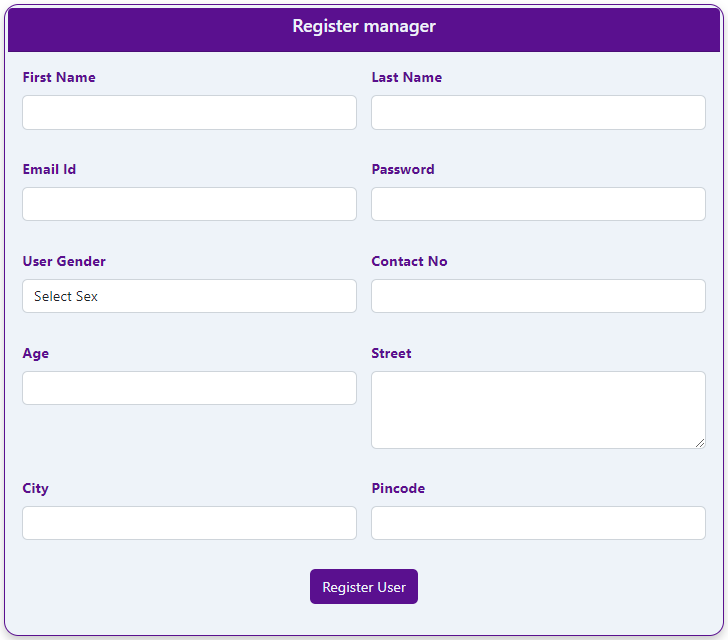Click the "Register manager" header title

(x=364, y=26)
